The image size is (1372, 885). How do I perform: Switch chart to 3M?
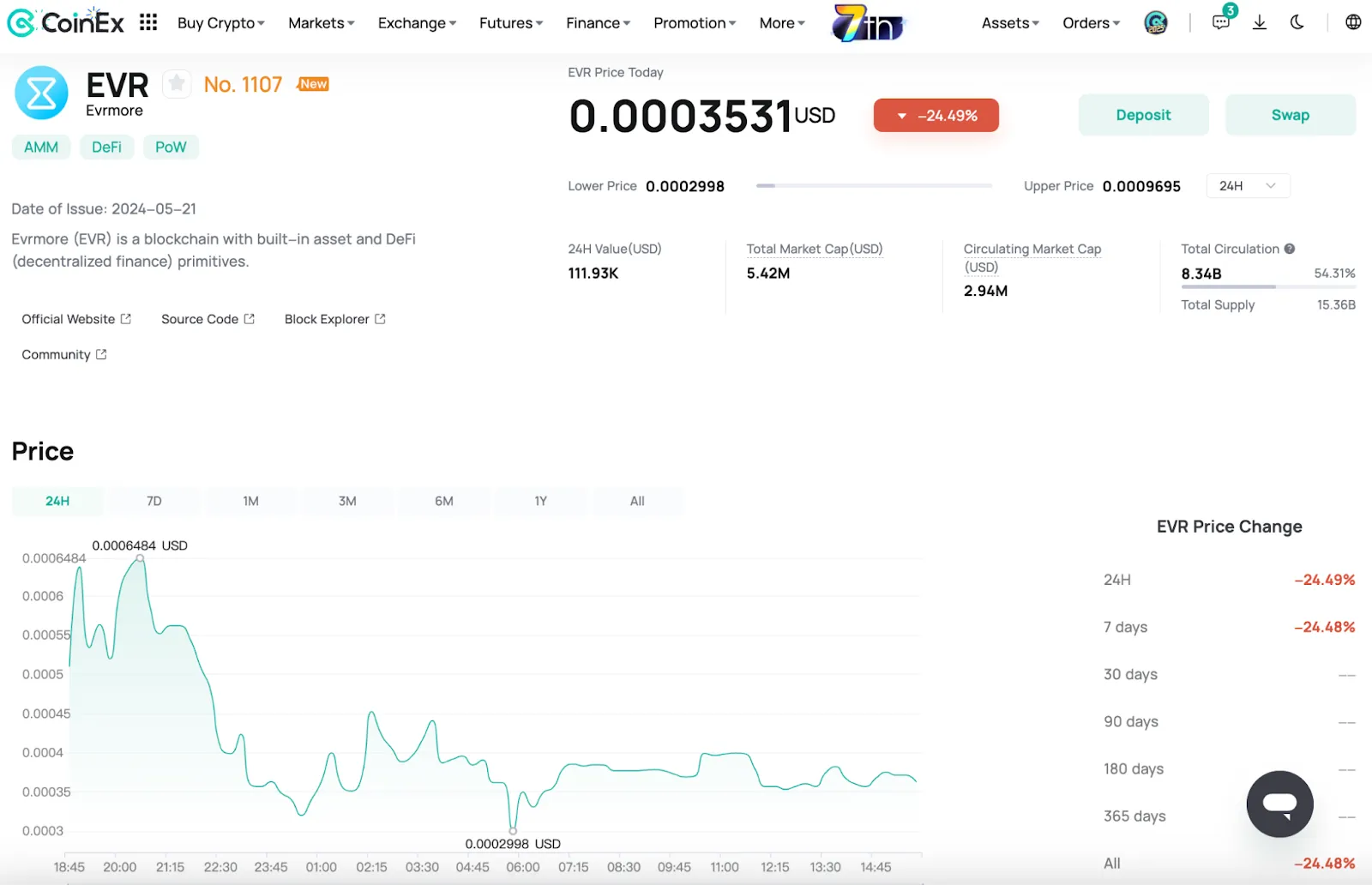[347, 501]
